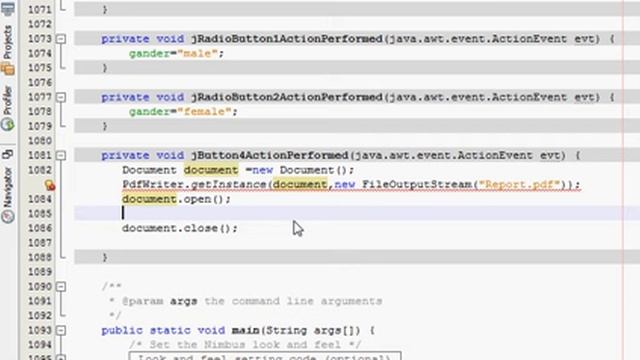Click the Set the Nimbus look and feel comment
This screenshot has width=640, height=360.
pyautogui.click(x=245, y=345)
